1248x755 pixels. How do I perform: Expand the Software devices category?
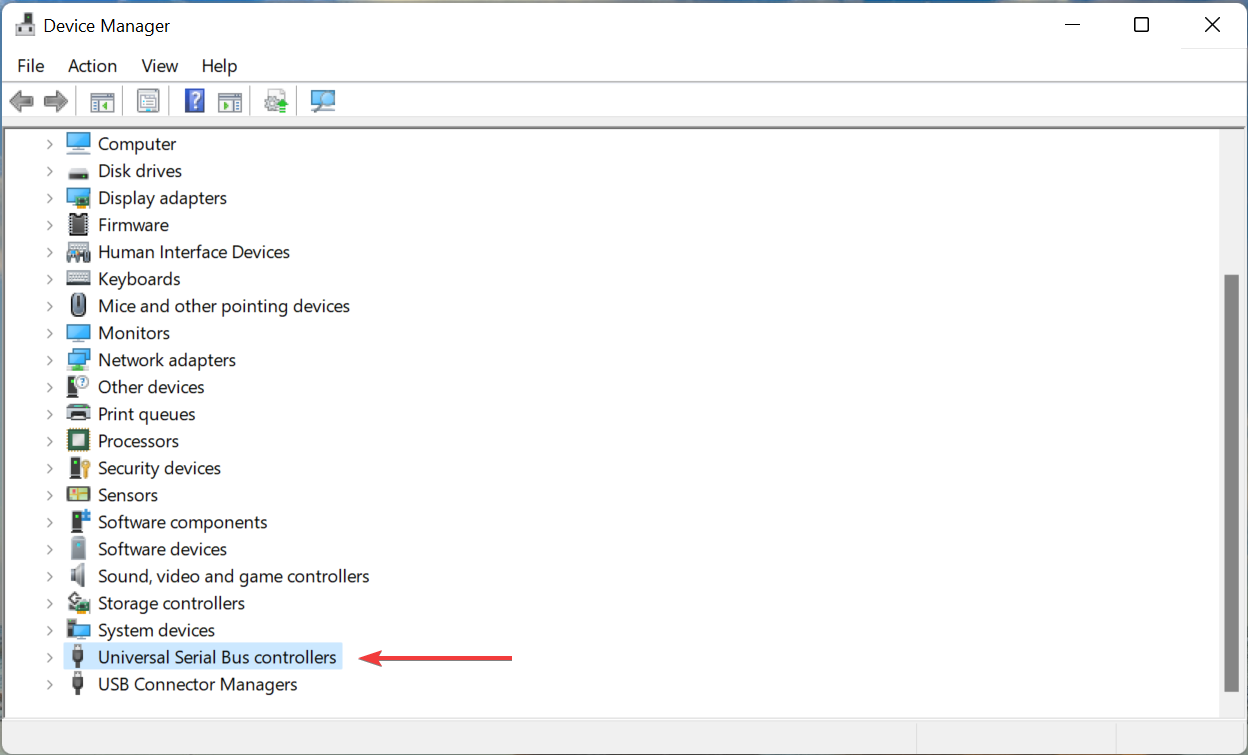(49, 549)
